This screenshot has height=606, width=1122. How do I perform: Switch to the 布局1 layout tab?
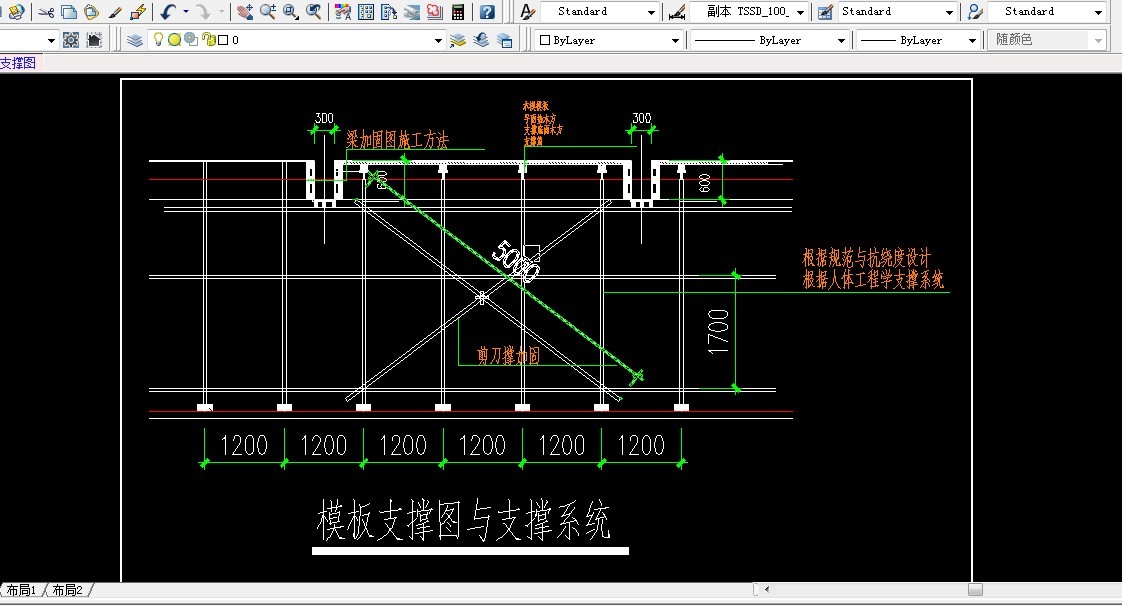point(21,590)
